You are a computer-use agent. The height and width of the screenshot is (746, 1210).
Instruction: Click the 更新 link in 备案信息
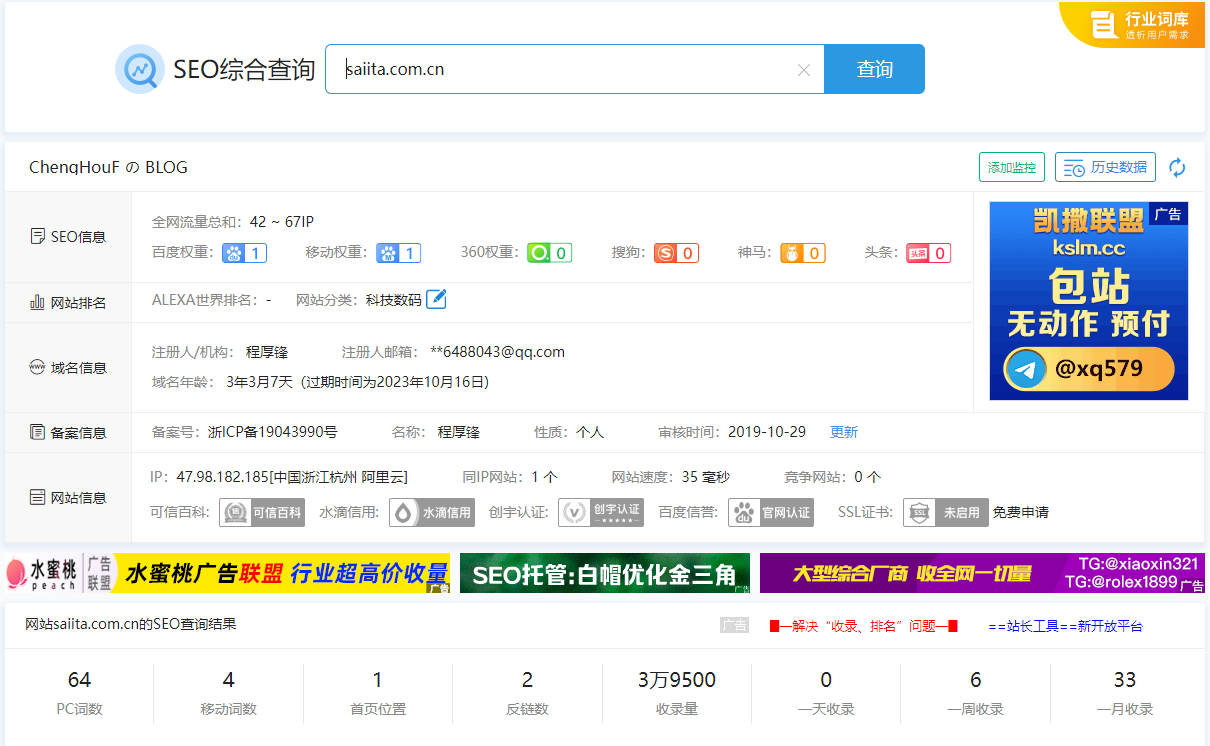click(843, 432)
